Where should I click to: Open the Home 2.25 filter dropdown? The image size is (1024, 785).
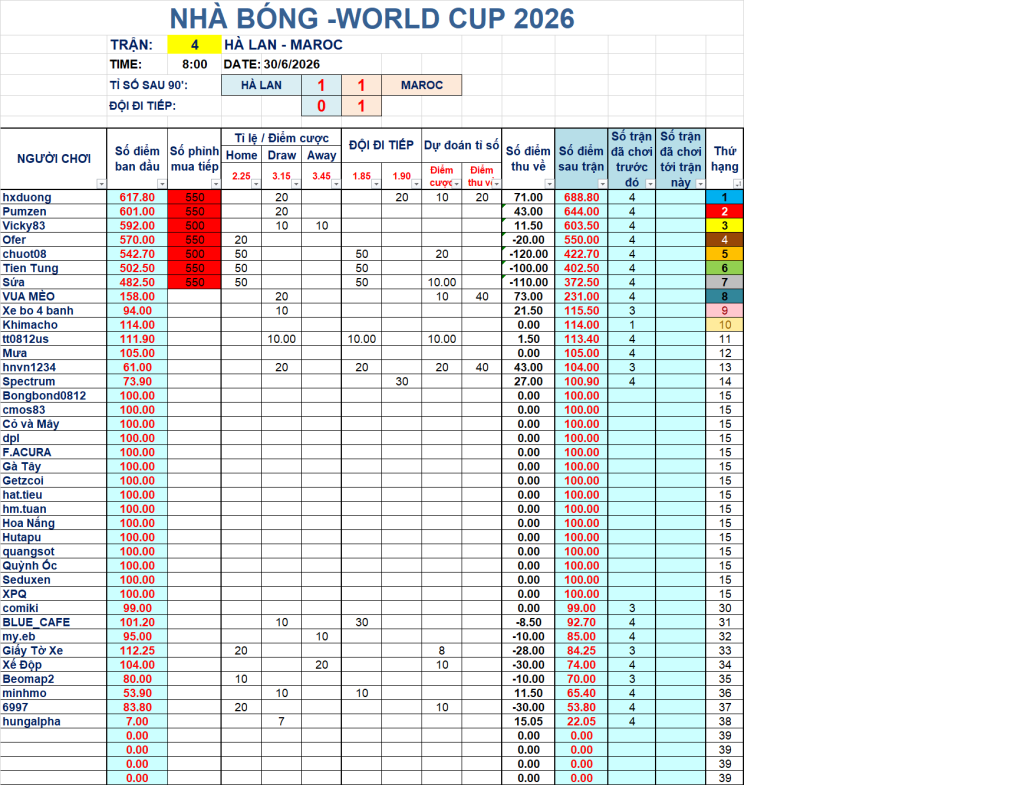256,184
